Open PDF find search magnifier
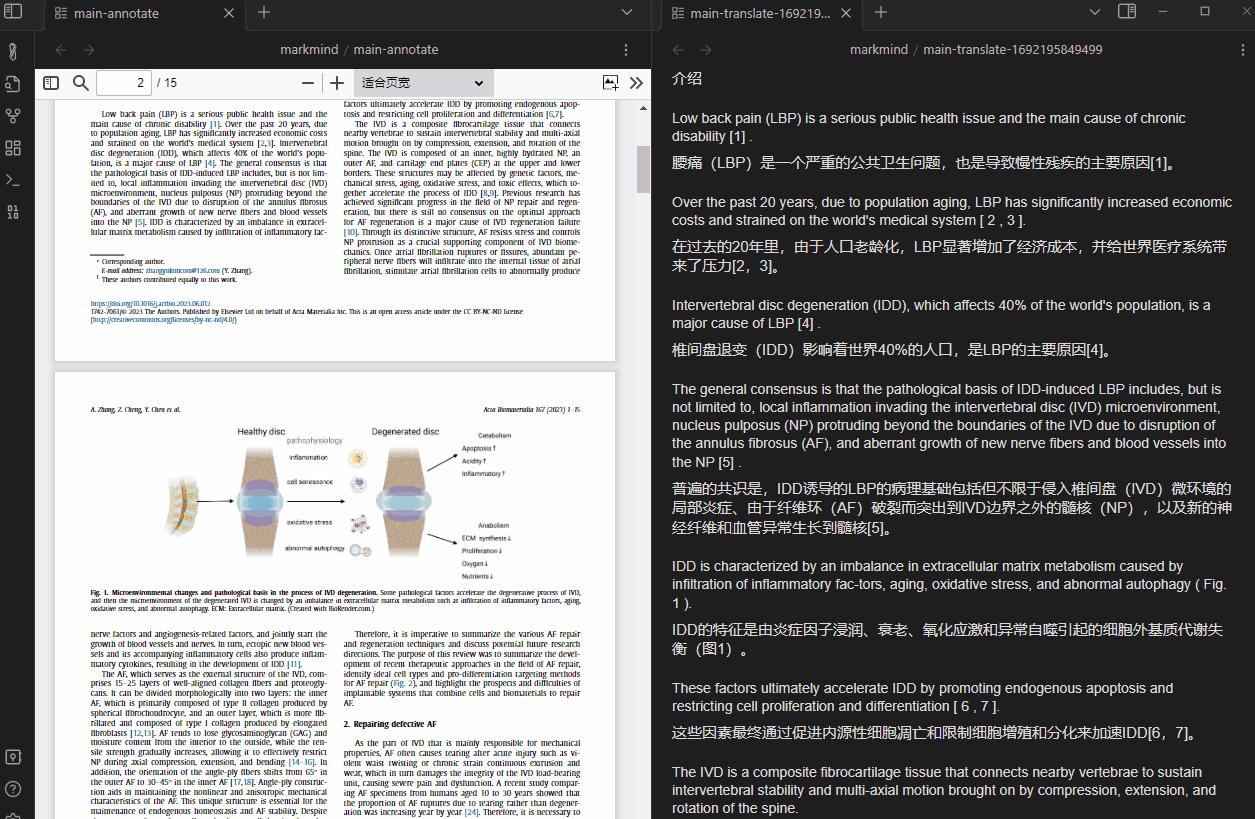Image resolution: width=1255 pixels, height=819 pixels. pos(81,83)
